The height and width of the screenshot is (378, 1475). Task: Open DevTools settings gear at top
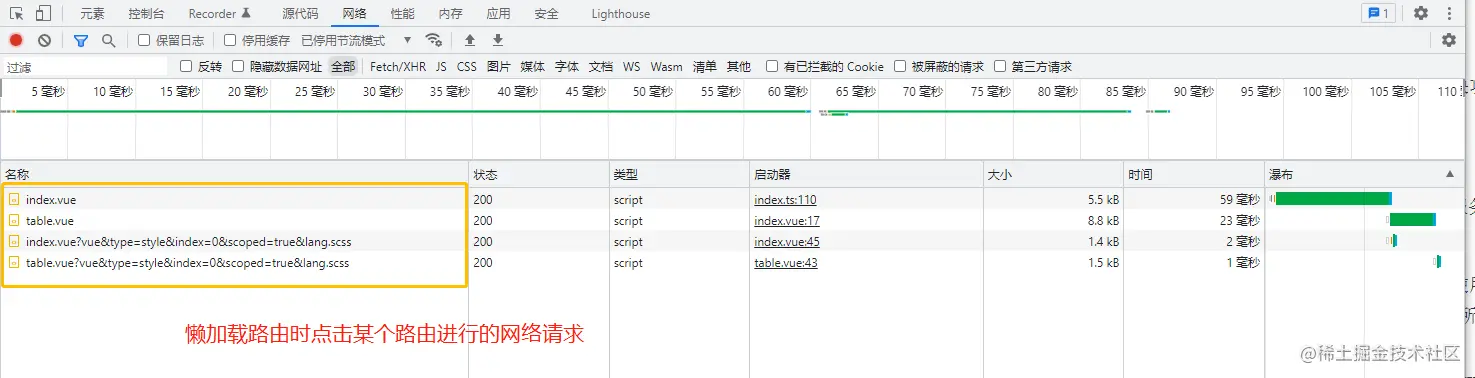coord(1421,13)
